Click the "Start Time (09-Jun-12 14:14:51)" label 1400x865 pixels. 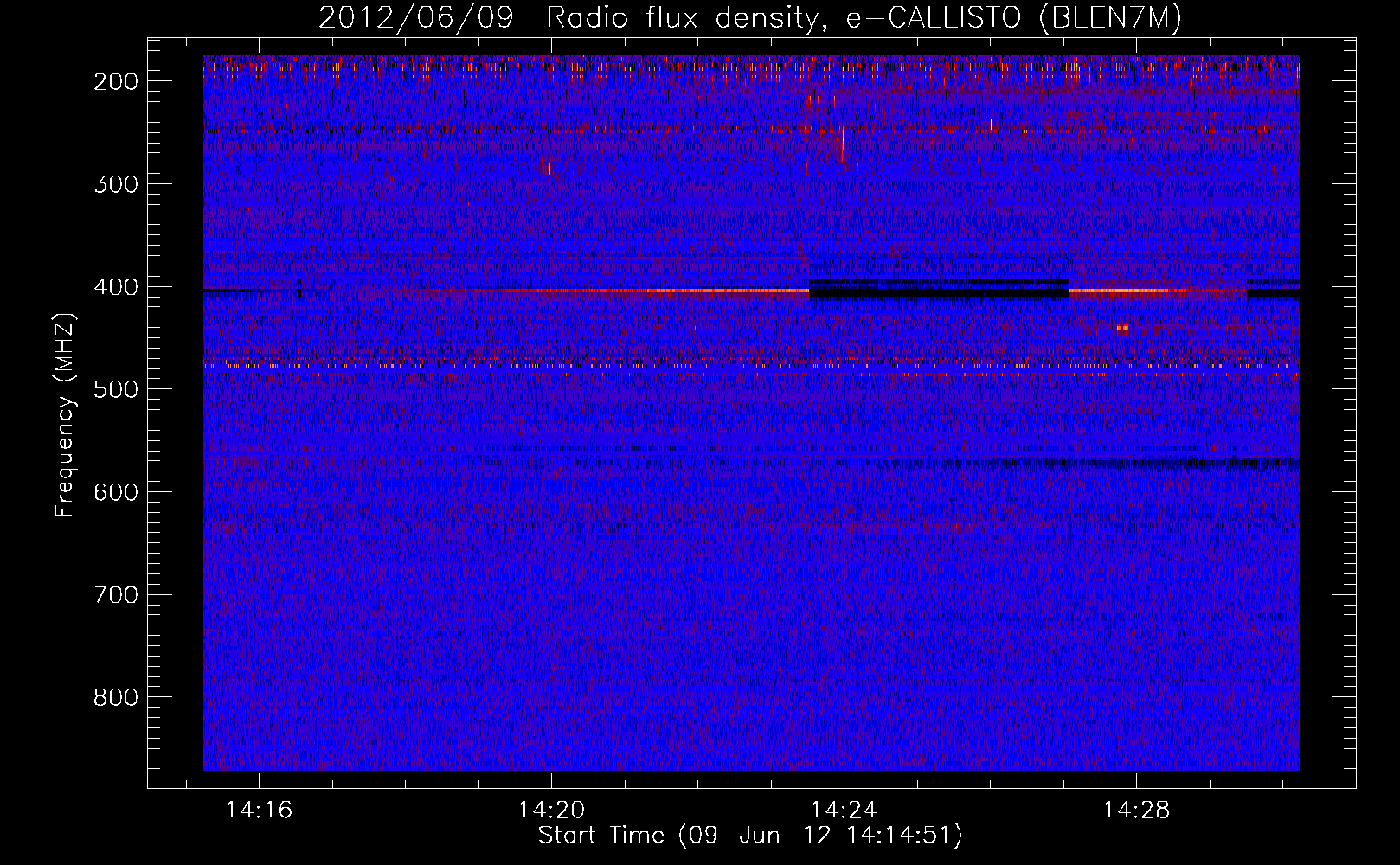point(750,836)
